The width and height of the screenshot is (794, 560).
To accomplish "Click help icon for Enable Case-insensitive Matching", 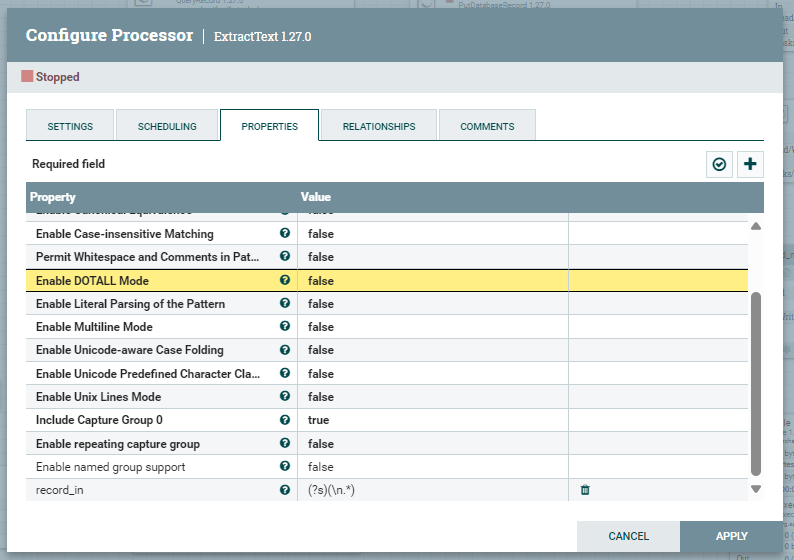I will [x=285, y=233].
